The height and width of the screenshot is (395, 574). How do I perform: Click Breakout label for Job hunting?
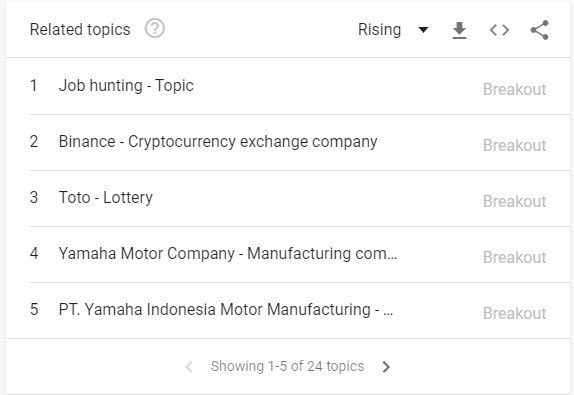(514, 90)
